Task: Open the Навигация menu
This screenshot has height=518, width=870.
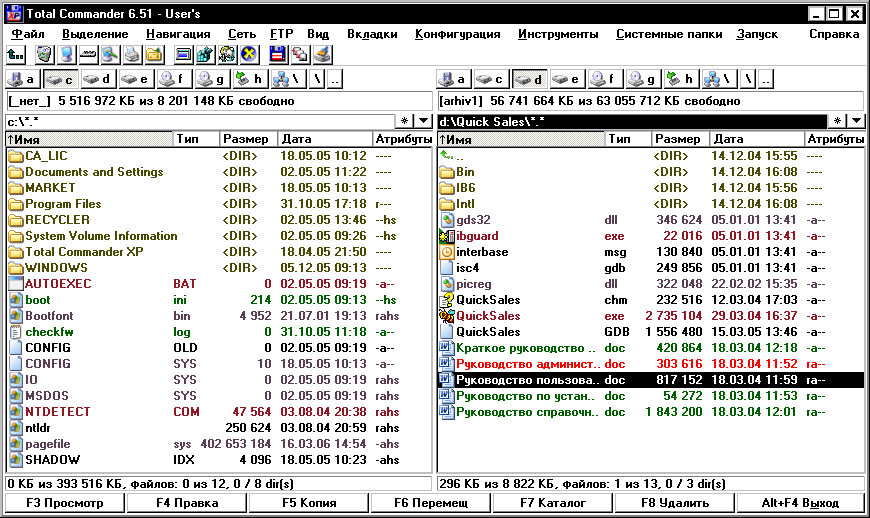Action: click(x=178, y=34)
